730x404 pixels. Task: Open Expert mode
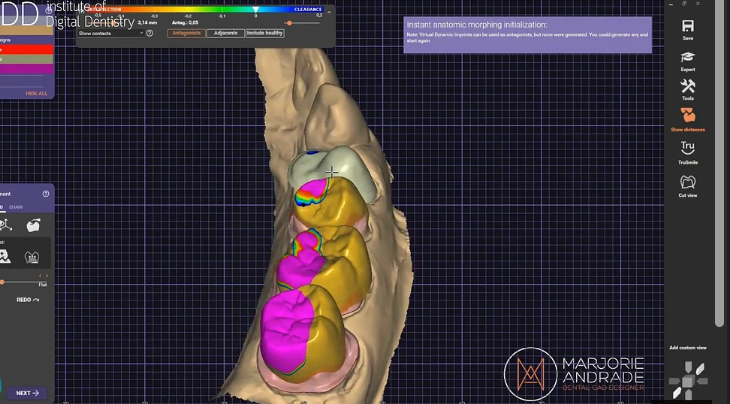click(688, 57)
